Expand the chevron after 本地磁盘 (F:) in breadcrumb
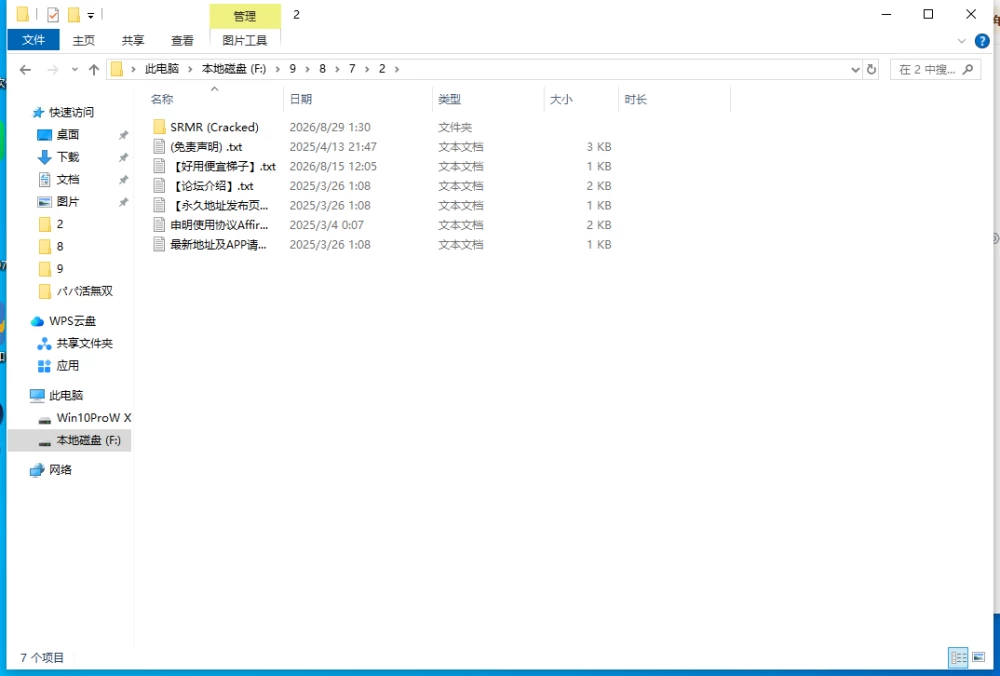 (277, 69)
